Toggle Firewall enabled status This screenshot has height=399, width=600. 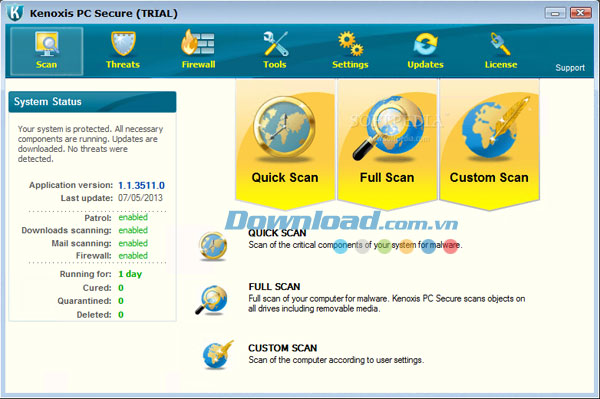click(x=133, y=256)
